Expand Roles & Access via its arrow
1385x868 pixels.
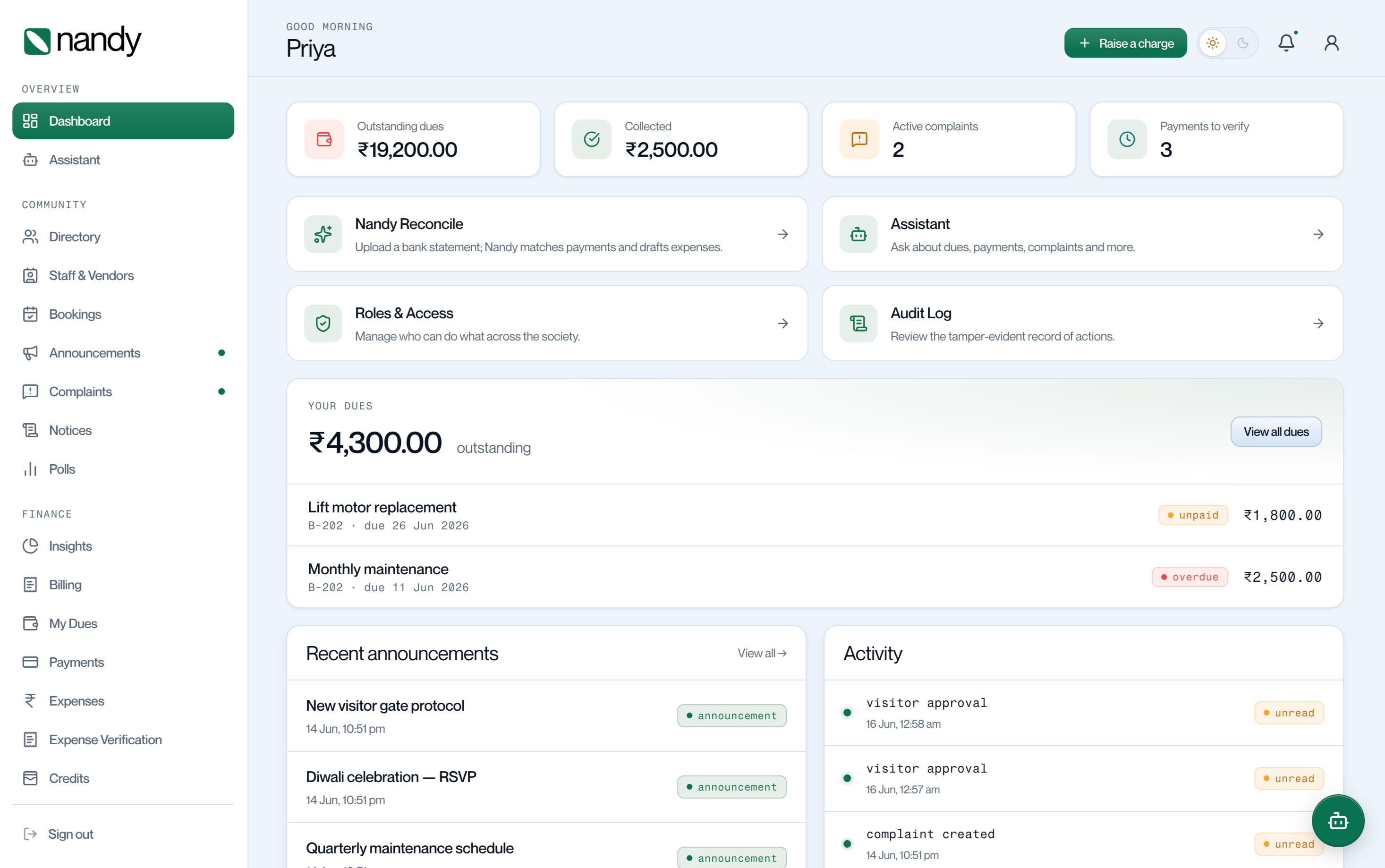[783, 324]
